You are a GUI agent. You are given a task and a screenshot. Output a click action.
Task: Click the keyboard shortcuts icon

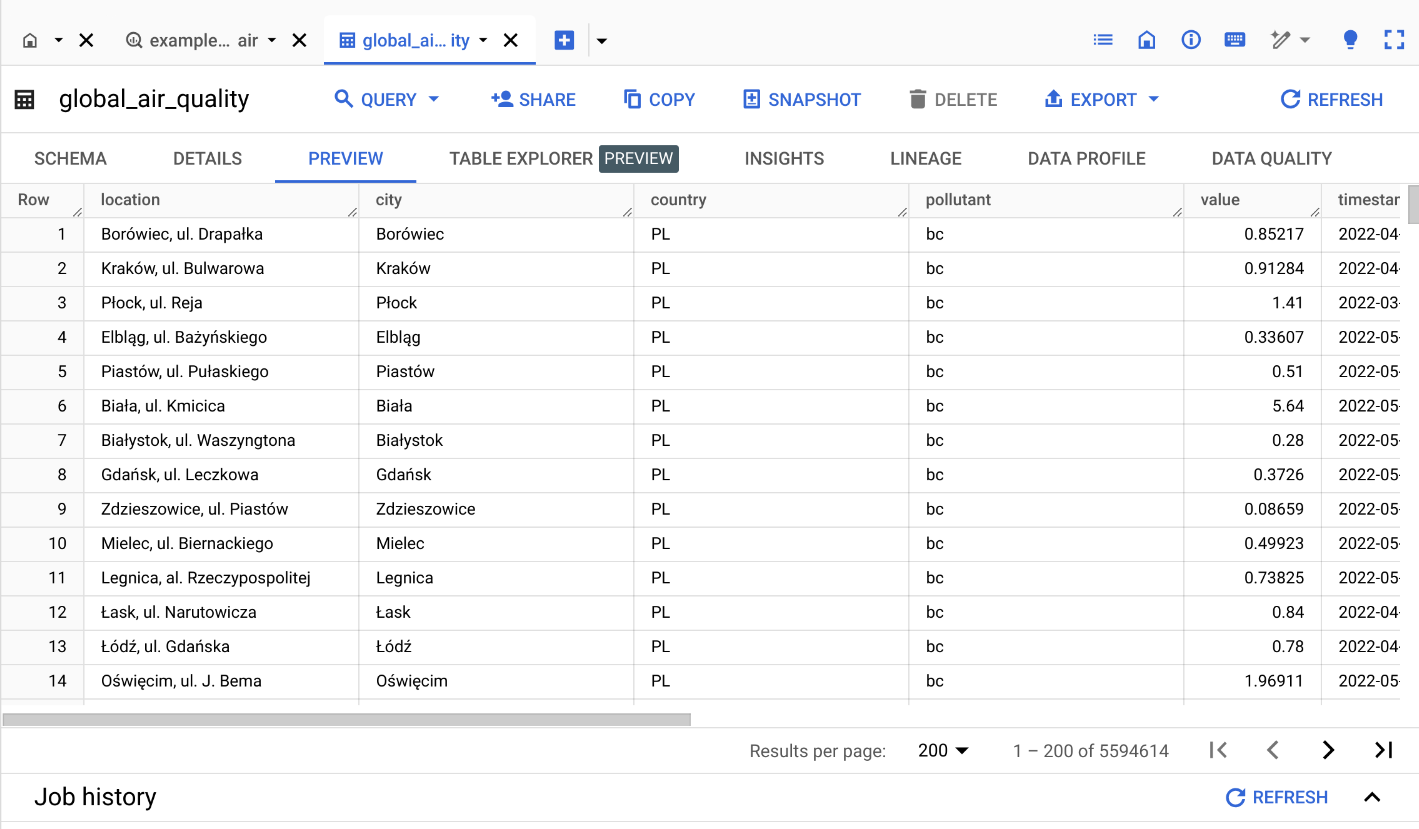click(x=1235, y=40)
